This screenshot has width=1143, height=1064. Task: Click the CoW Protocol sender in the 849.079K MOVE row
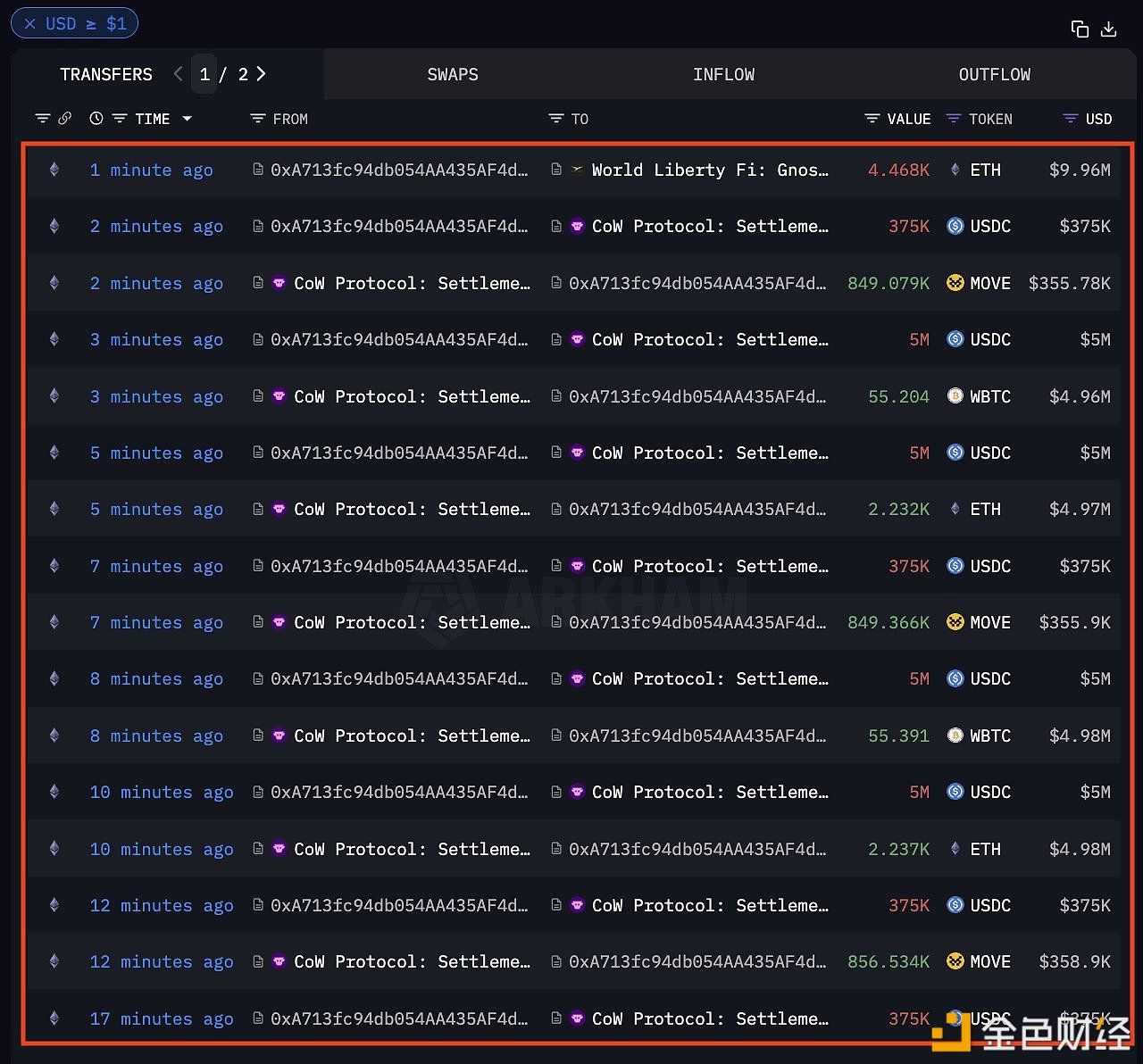pos(412,283)
